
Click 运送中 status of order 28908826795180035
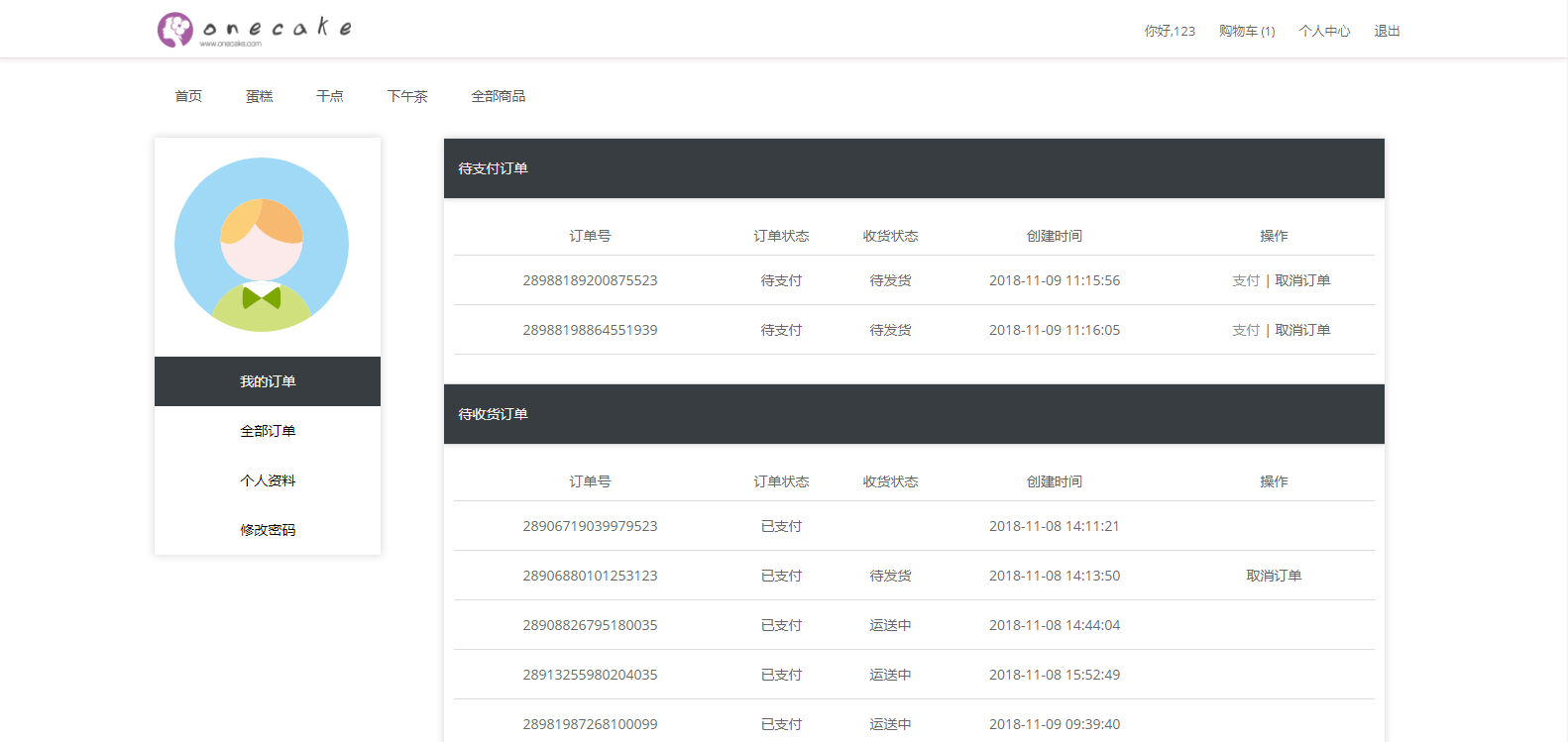point(890,625)
